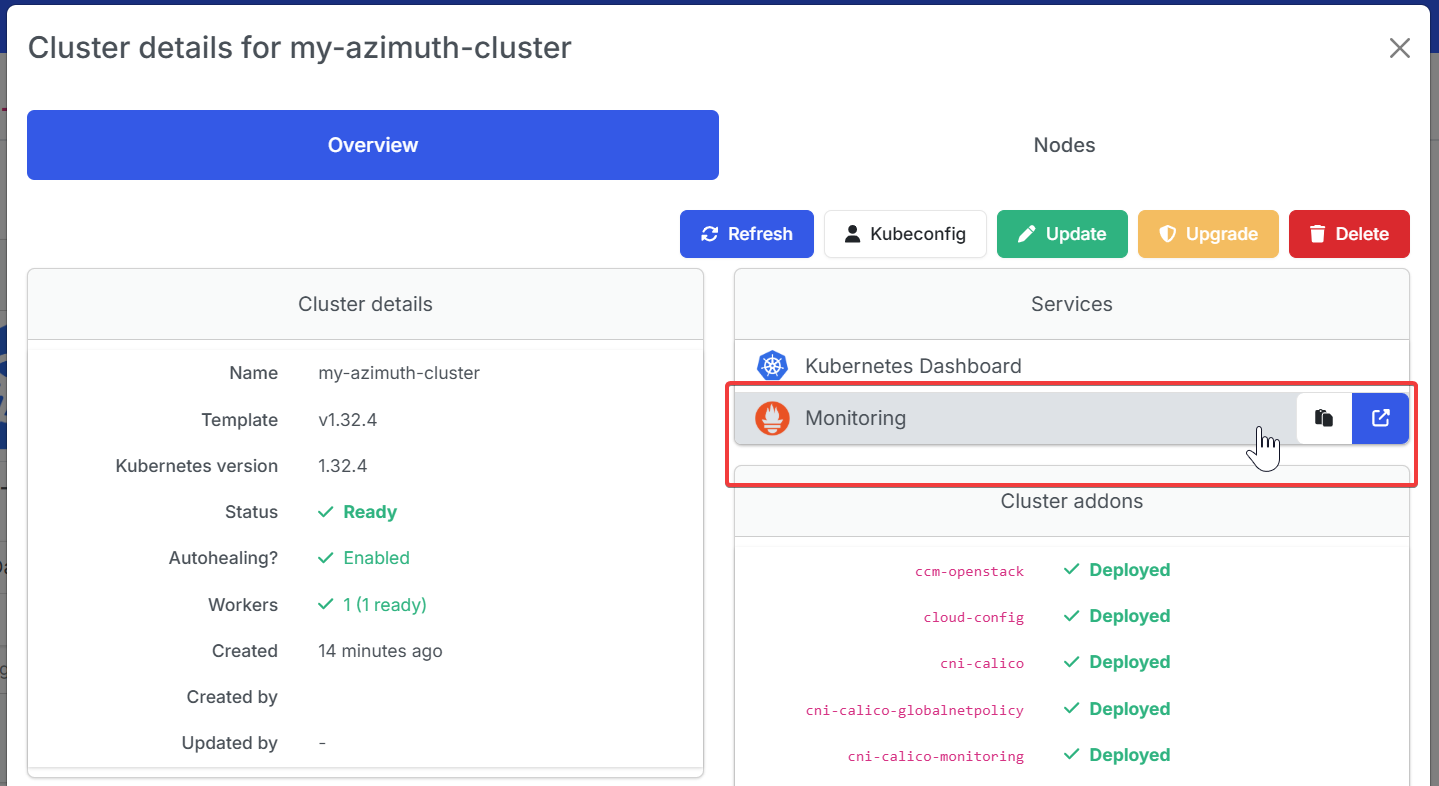Click the trash icon on the Delete button
The height and width of the screenshot is (786, 1439).
[1317, 234]
